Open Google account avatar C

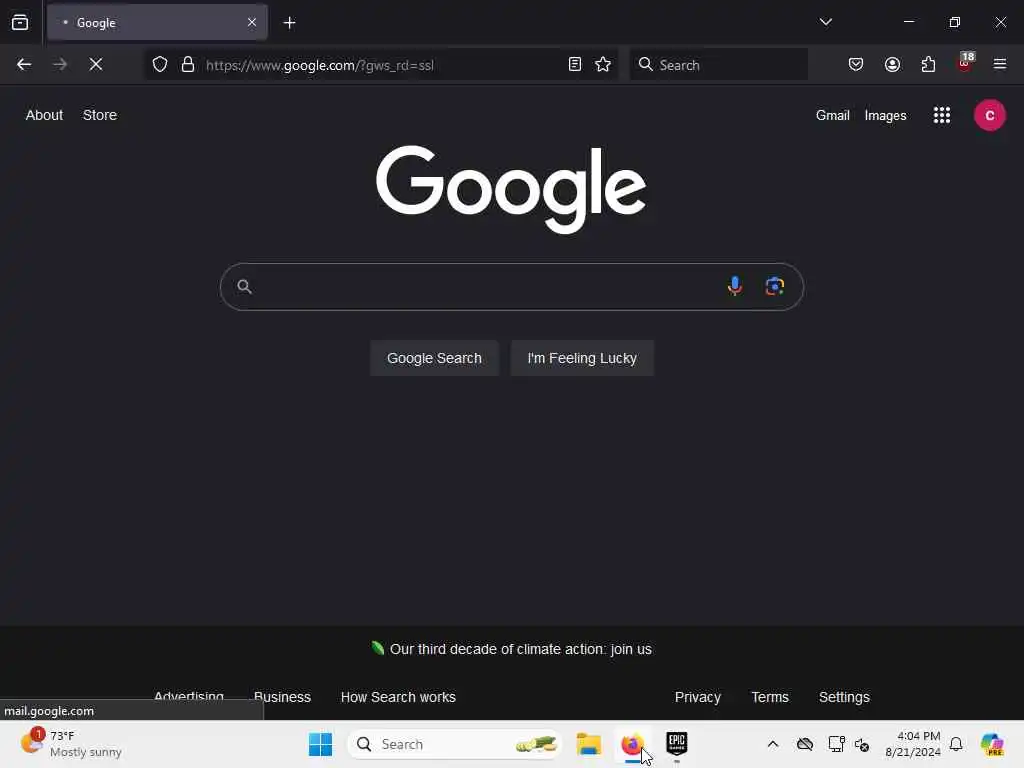point(989,116)
